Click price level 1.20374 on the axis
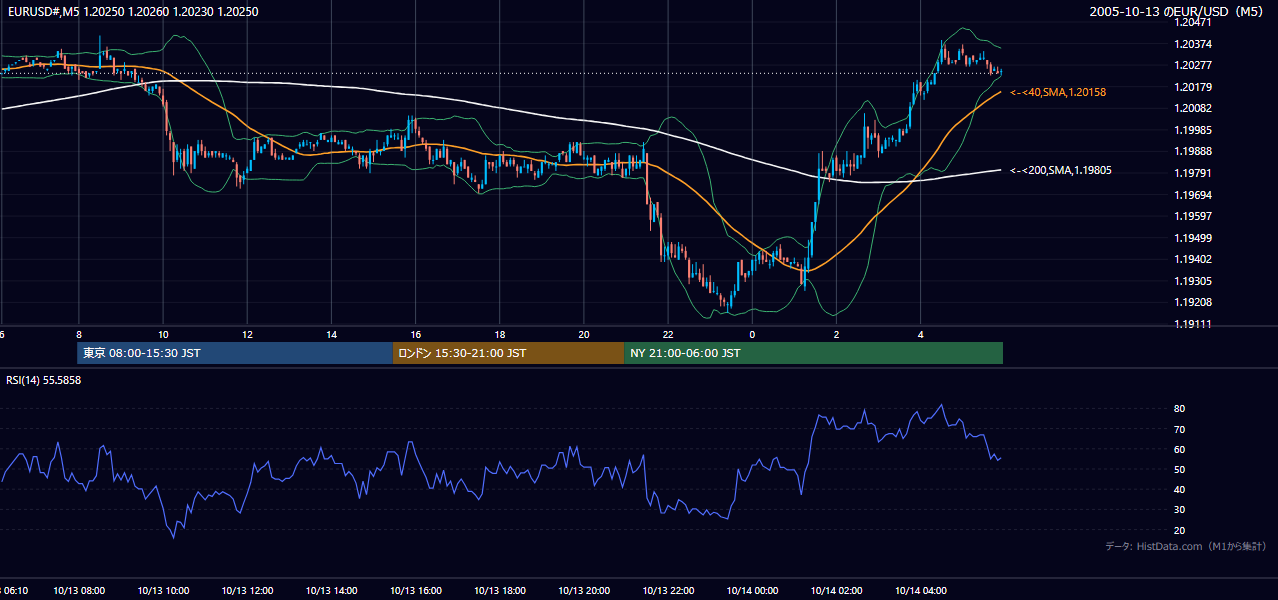This screenshot has height=600, width=1278. 1193,44
